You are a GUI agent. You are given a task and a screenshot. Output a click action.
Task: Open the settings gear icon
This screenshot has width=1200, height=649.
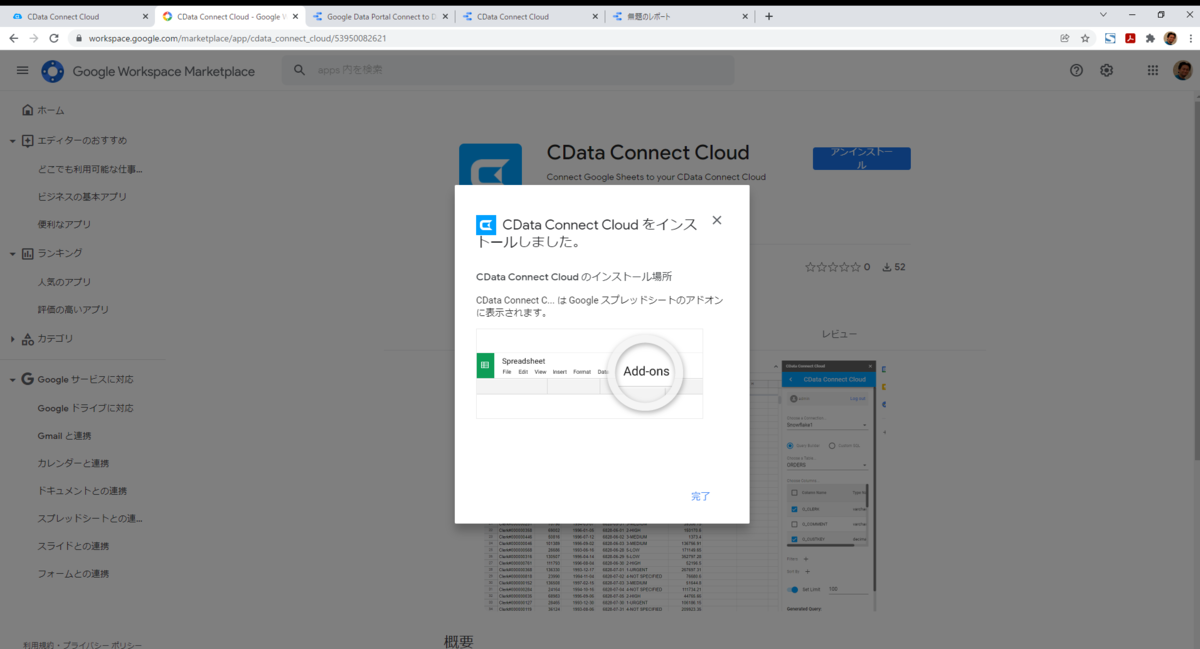pos(1107,70)
